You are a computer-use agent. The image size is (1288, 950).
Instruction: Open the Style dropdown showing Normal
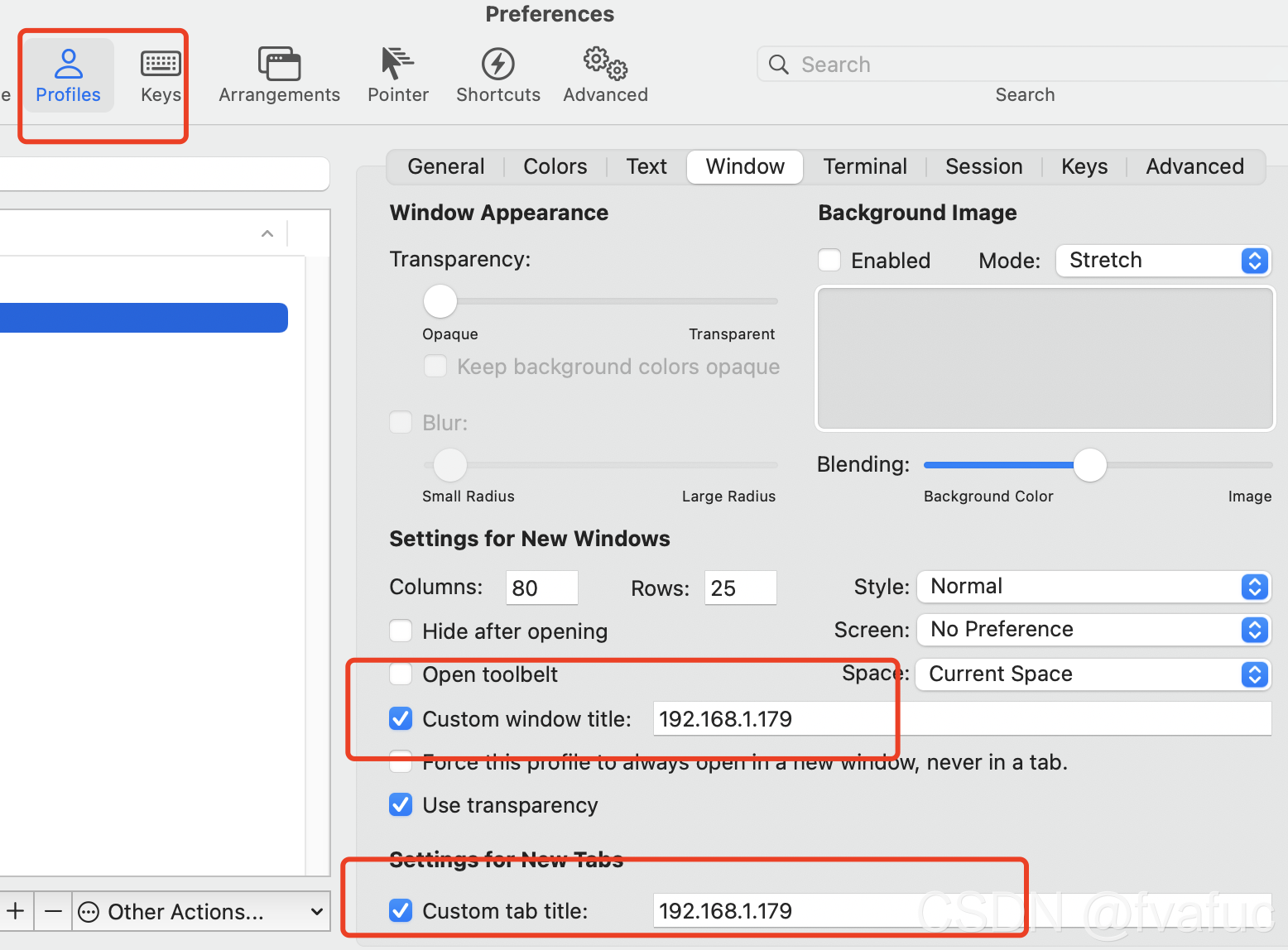click(x=1093, y=587)
